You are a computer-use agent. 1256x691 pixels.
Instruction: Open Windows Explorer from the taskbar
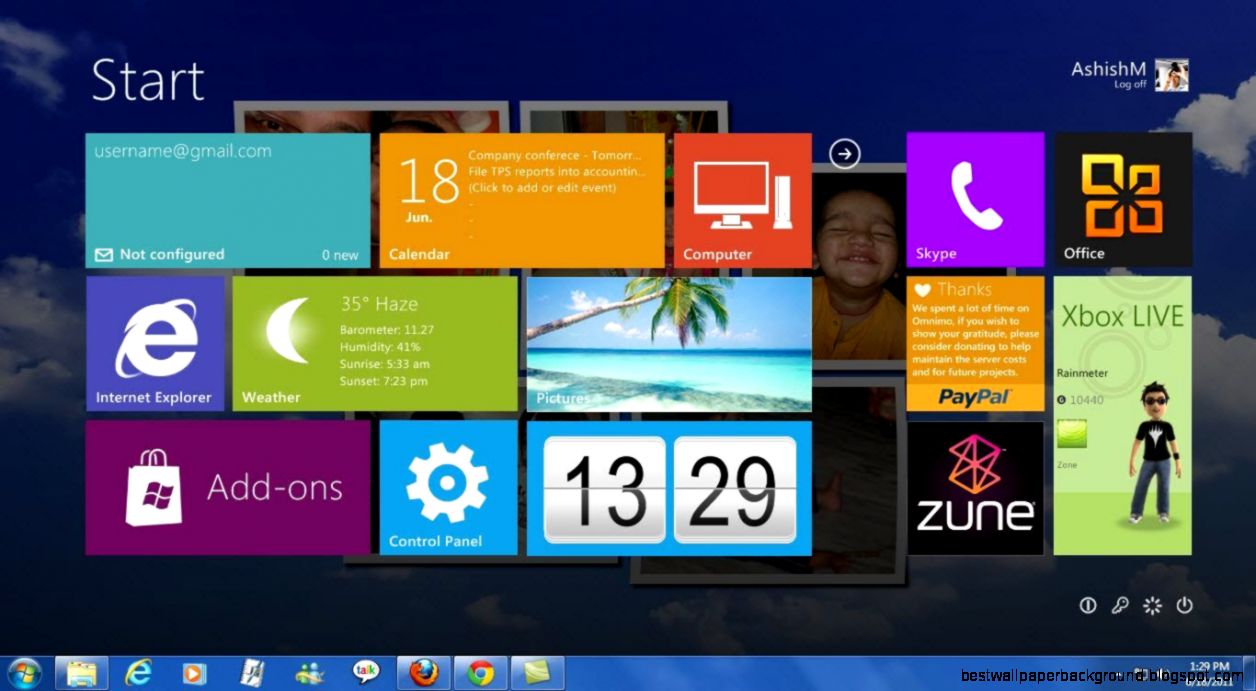point(82,673)
